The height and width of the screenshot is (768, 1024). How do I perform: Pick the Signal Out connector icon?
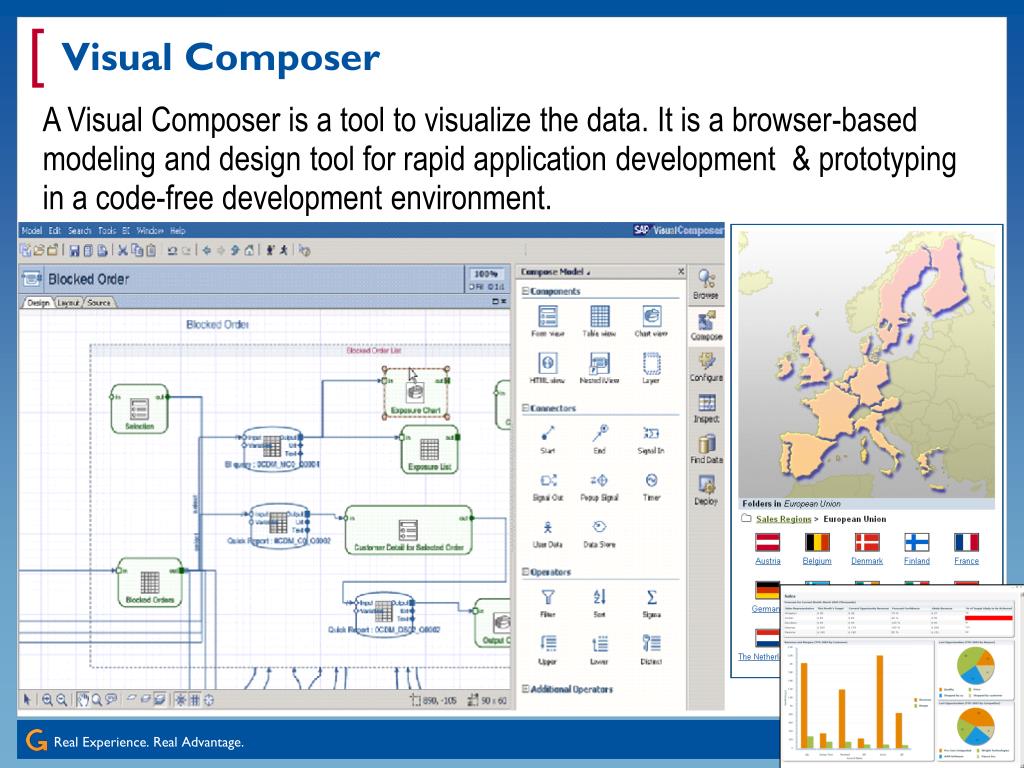(x=547, y=481)
